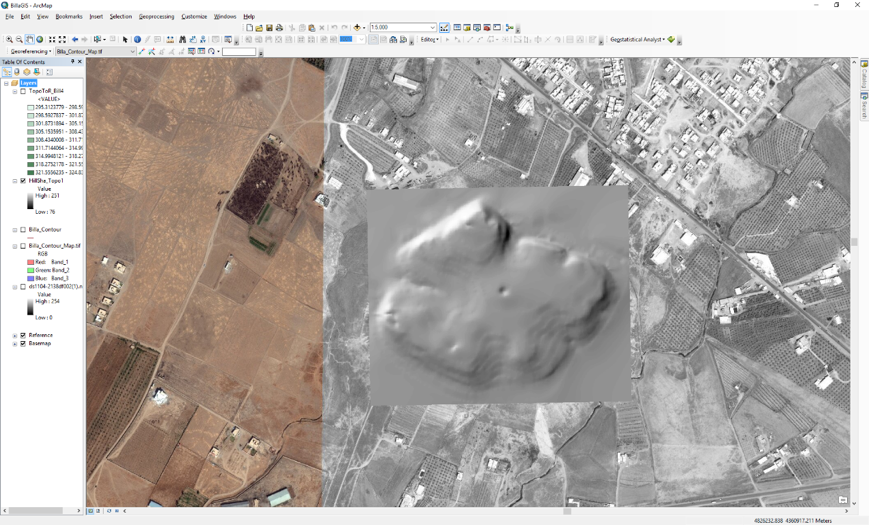This screenshot has width=869, height=525.
Task: Open the Insert menu
Action: point(96,17)
